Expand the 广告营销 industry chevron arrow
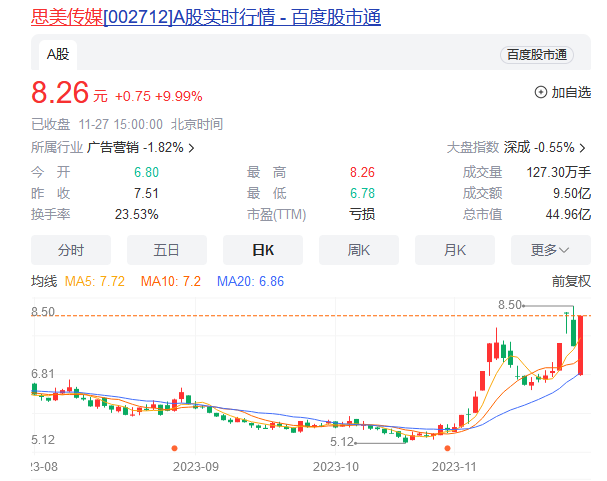607x481 pixels. click(191, 148)
